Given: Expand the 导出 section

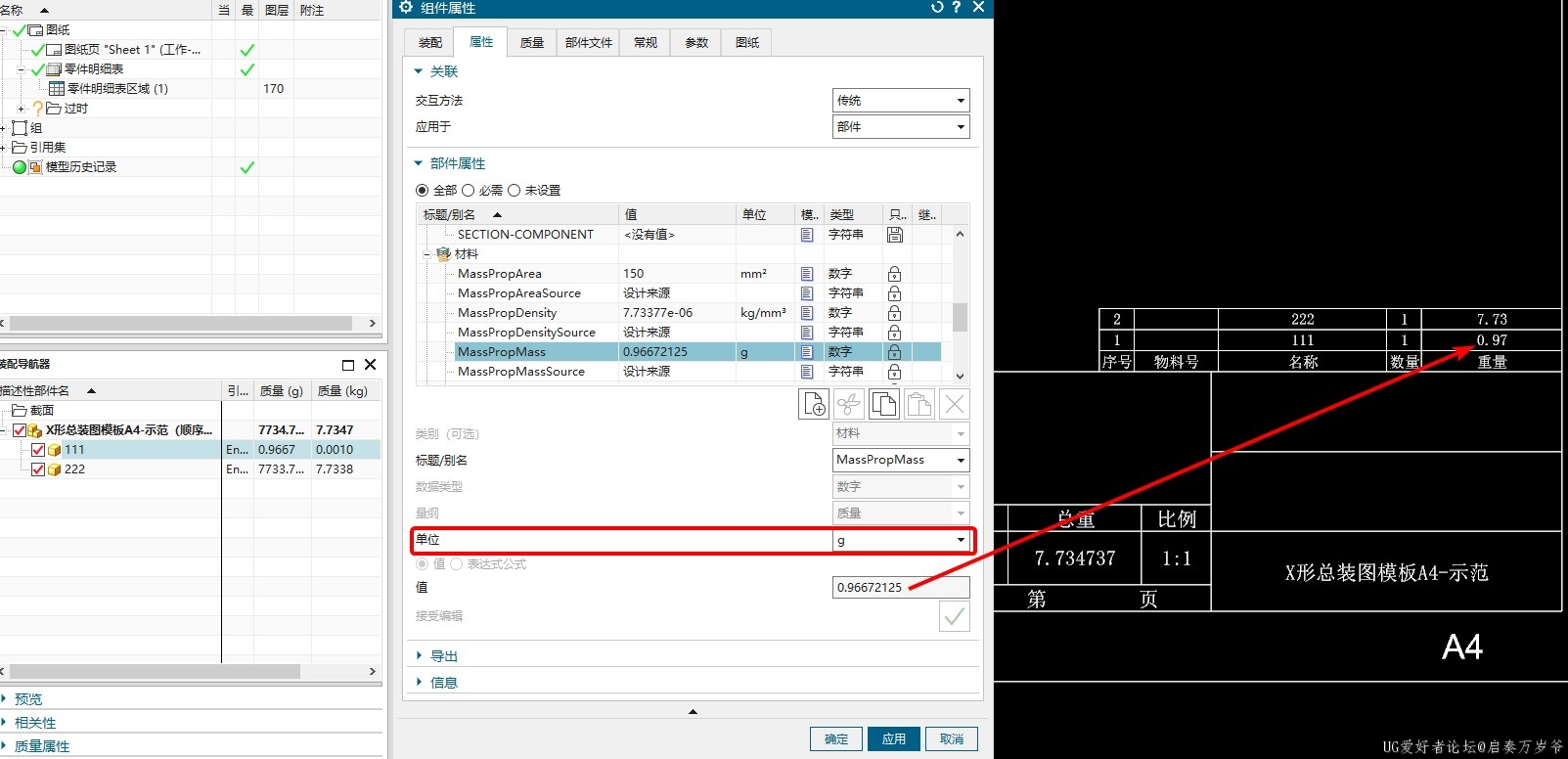Looking at the screenshot, I should pos(420,656).
